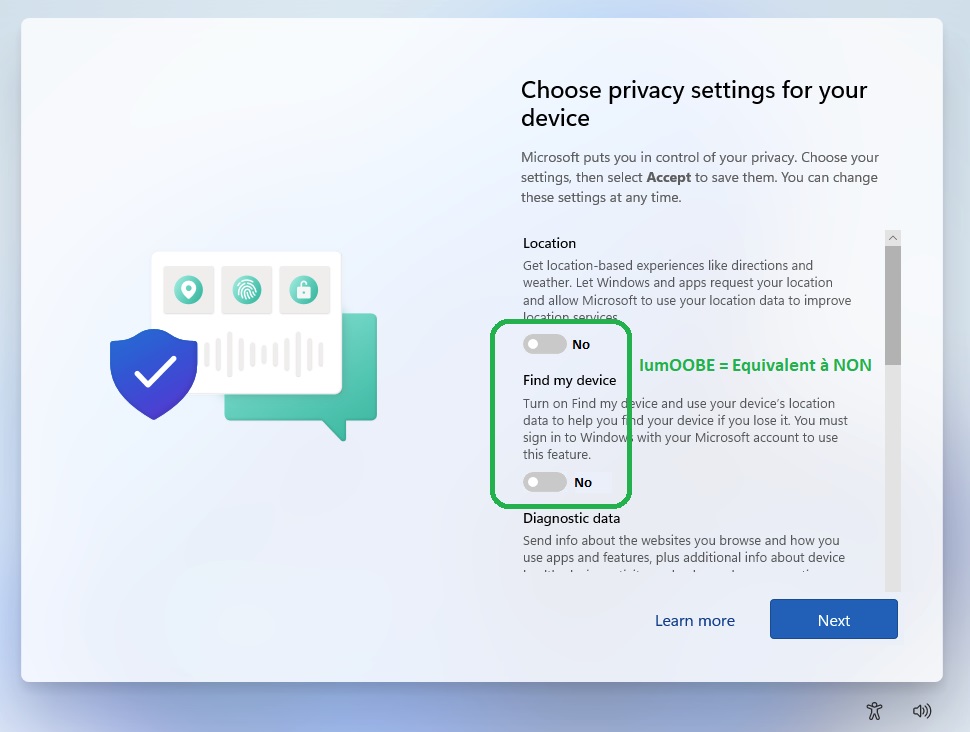Click the empty scrollbar track below the thumb
The width and height of the screenshot is (970, 732).
tap(893, 478)
